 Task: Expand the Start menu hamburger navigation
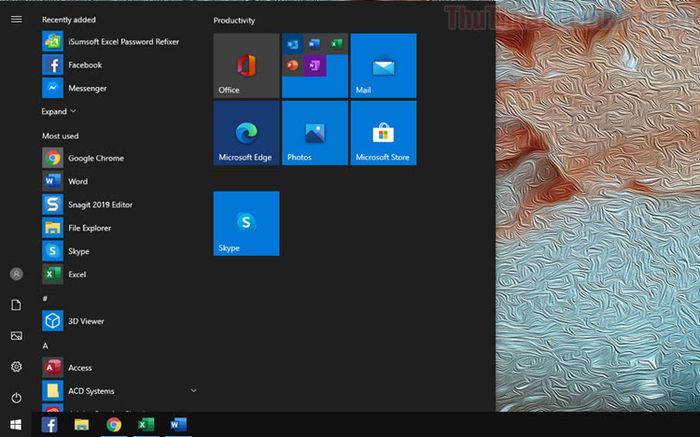point(16,19)
